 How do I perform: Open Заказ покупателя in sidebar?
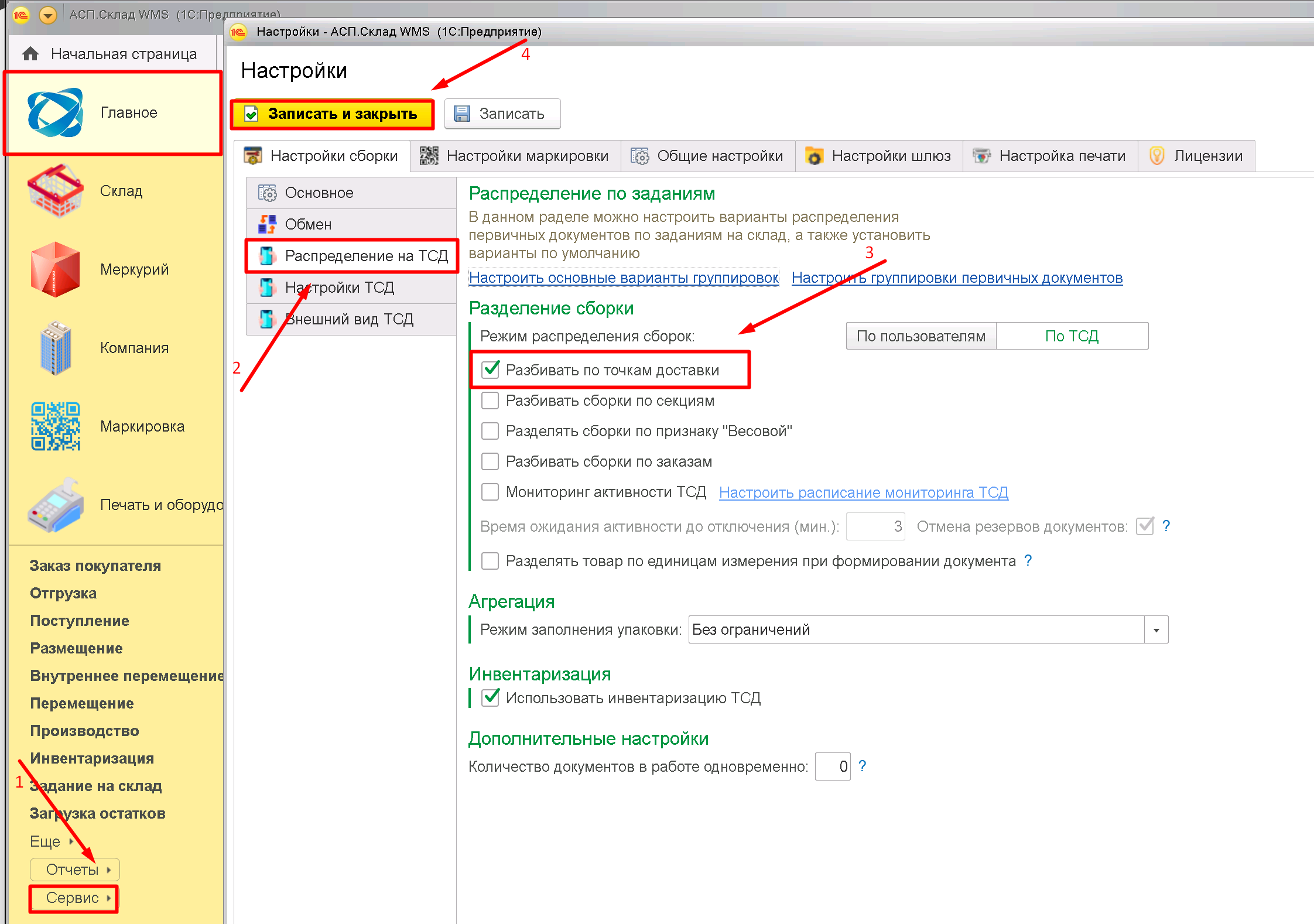[x=95, y=566]
